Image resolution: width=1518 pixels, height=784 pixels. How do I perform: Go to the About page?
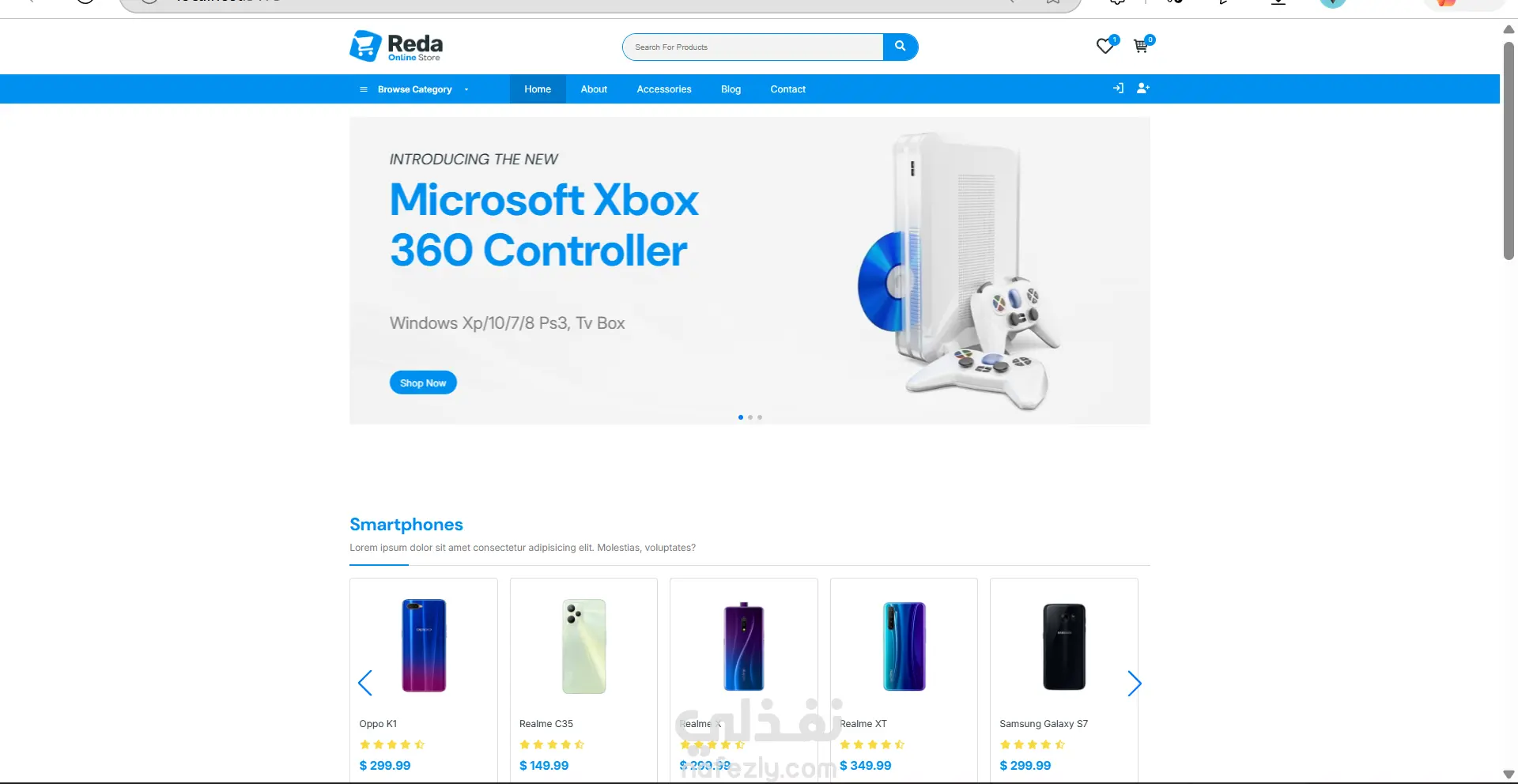[594, 89]
